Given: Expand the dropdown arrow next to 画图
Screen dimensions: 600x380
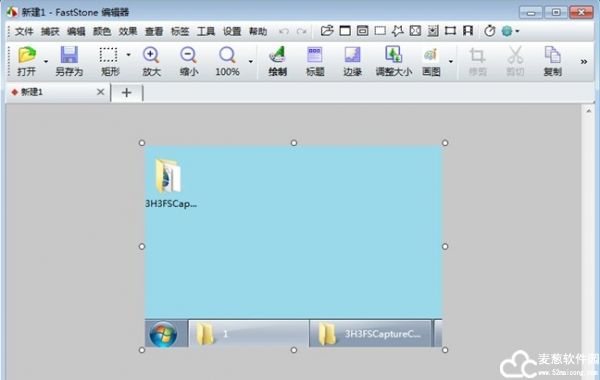Looking at the screenshot, I should (x=451, y=61).
